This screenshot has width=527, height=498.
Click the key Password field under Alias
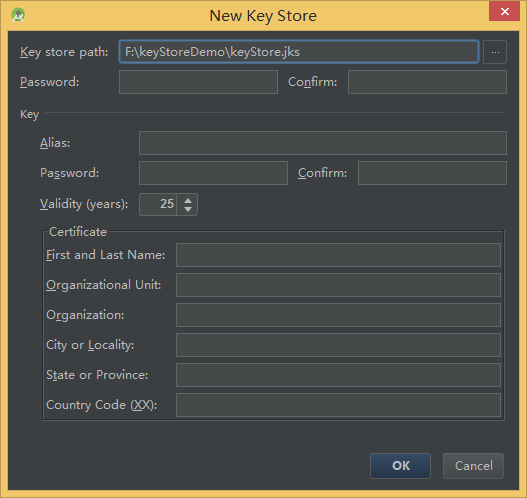tap(213, 173)
